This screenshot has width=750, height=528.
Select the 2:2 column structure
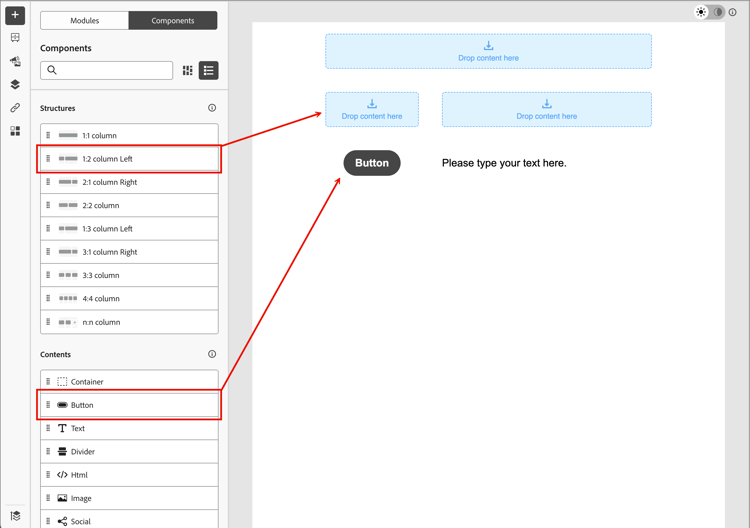(129, 206)
